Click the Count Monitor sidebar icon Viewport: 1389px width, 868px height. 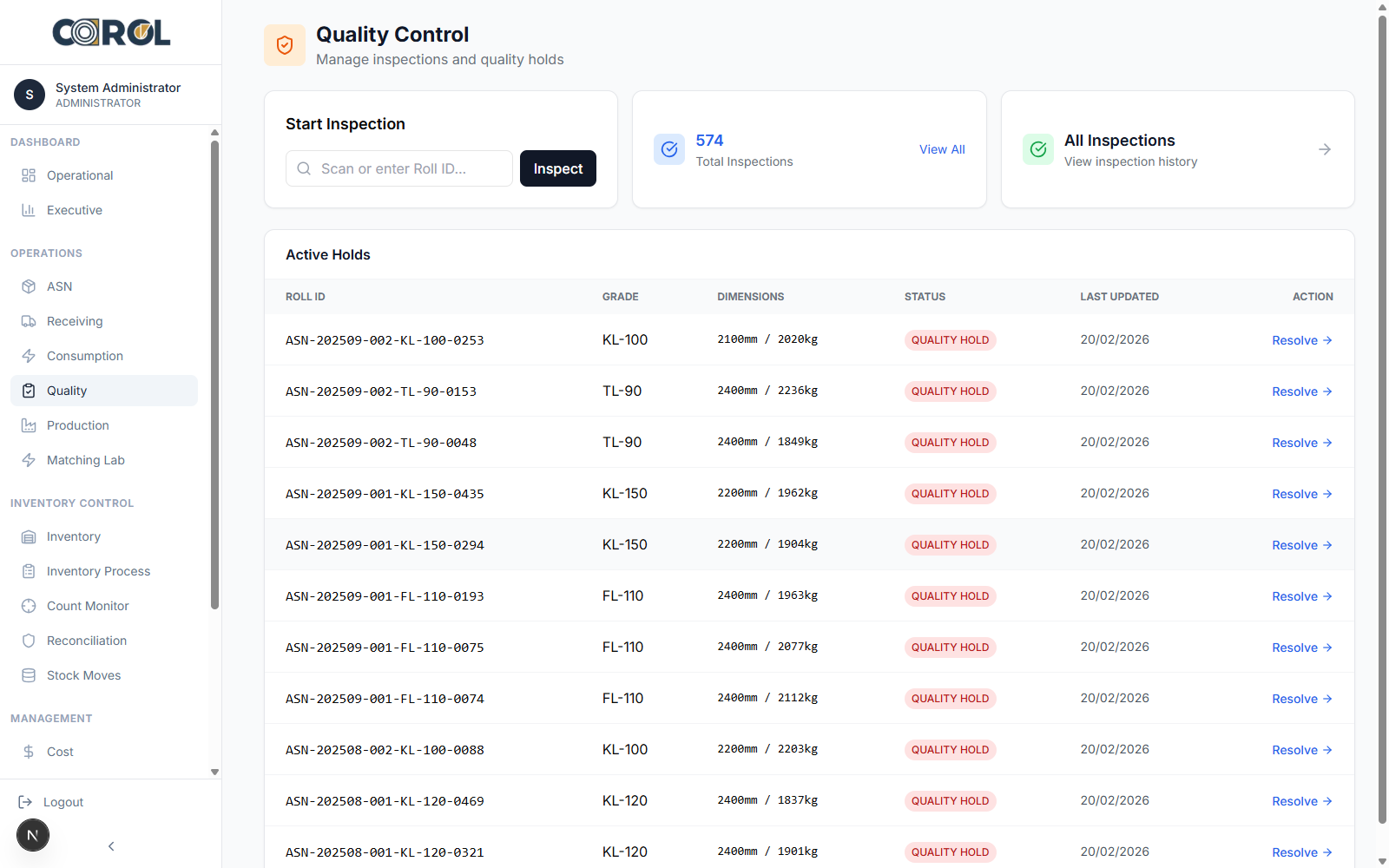29,606
